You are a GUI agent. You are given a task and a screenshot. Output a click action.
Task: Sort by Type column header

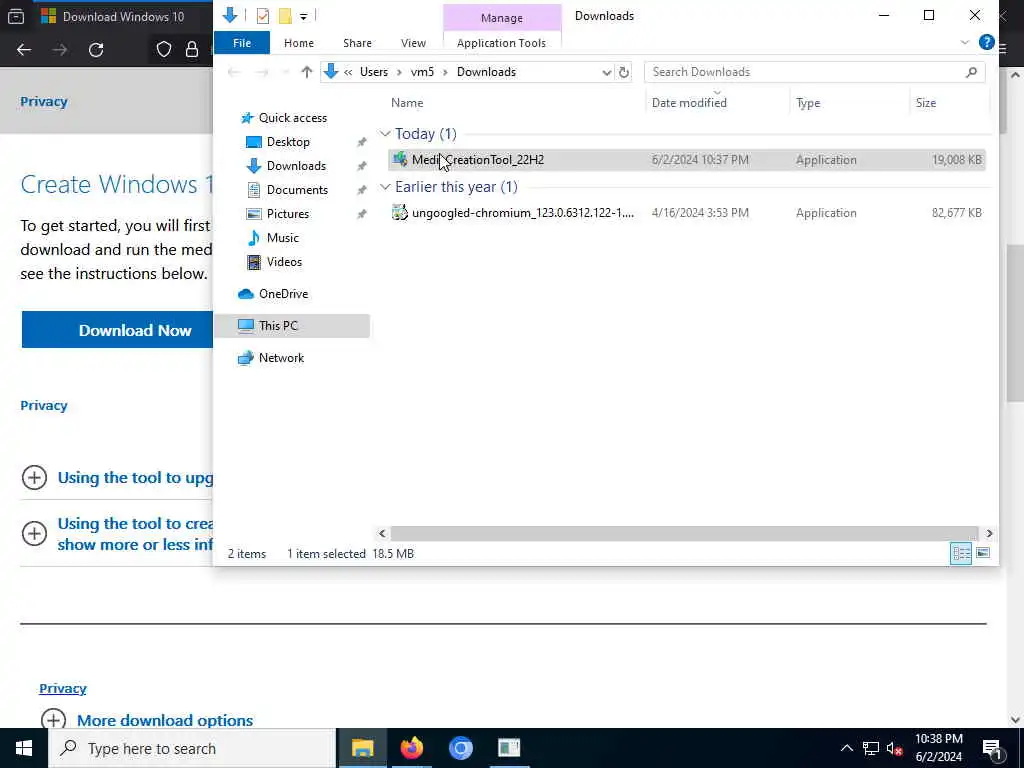click(x=808, y=103)
